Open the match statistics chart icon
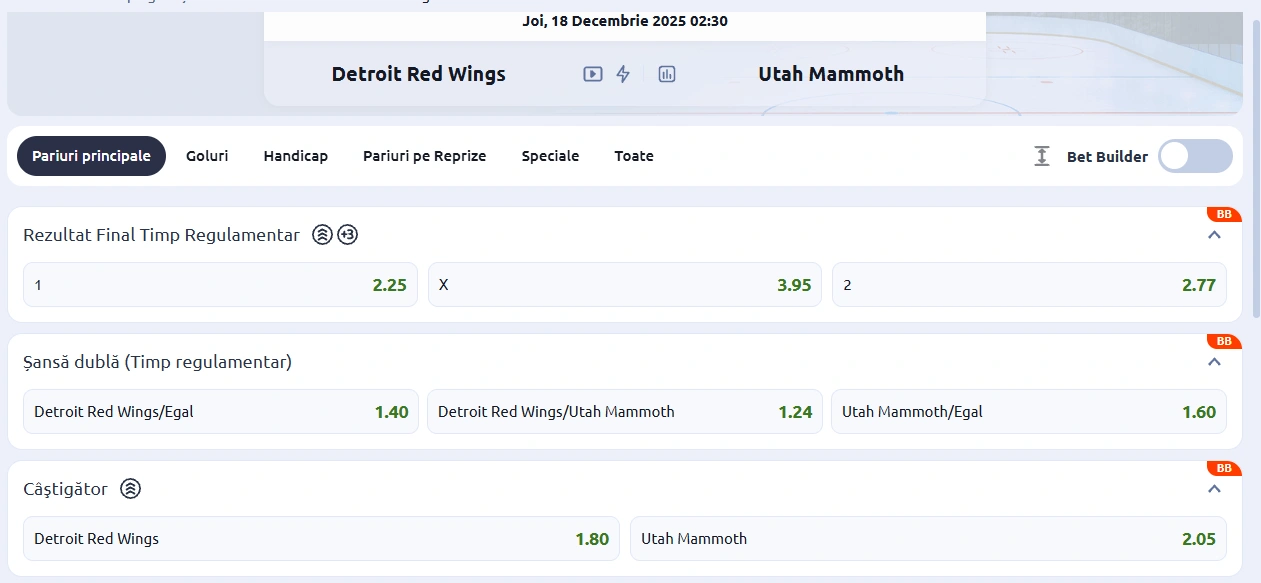The width and height of the screenshot is (1261, 583). [667, 74]
